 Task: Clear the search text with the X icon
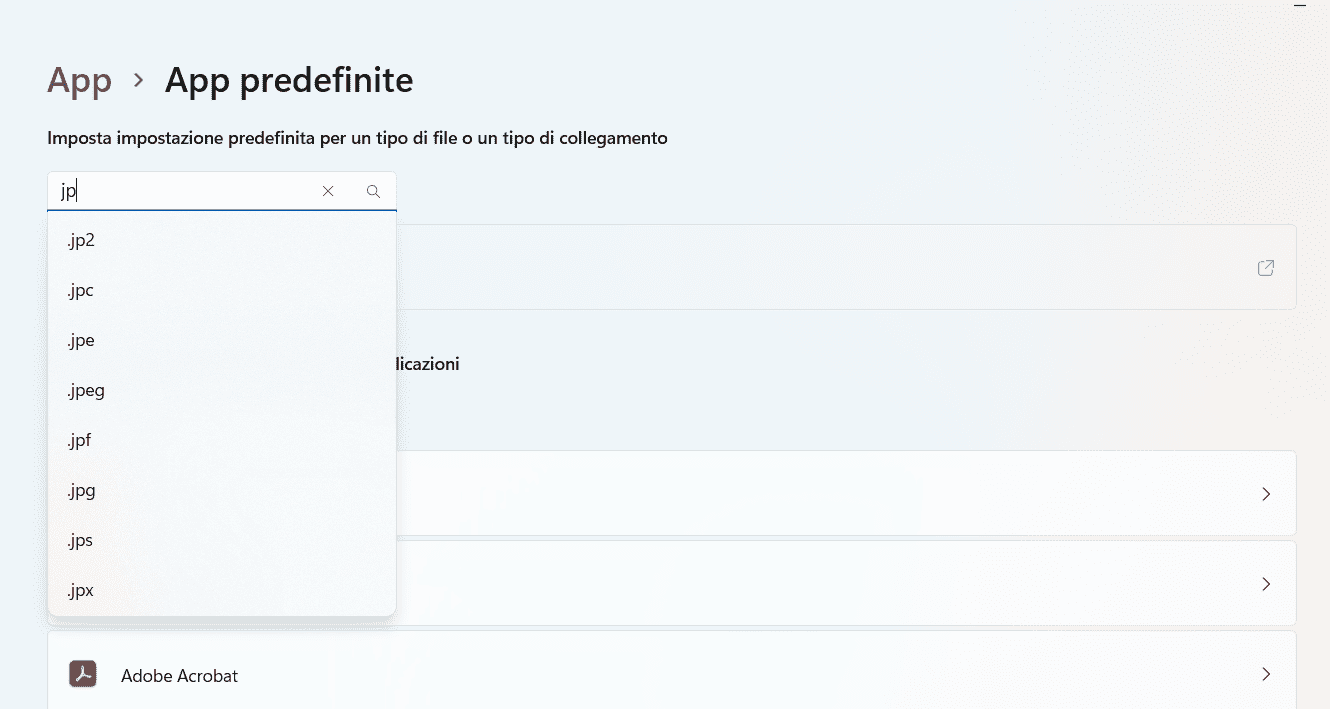(x=328, y=191)
